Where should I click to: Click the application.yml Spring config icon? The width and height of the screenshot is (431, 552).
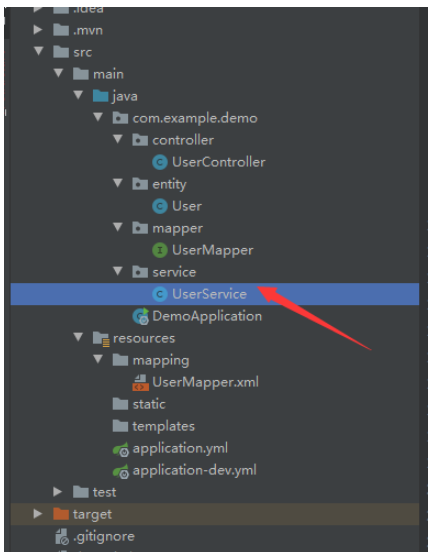pos(121,449)
